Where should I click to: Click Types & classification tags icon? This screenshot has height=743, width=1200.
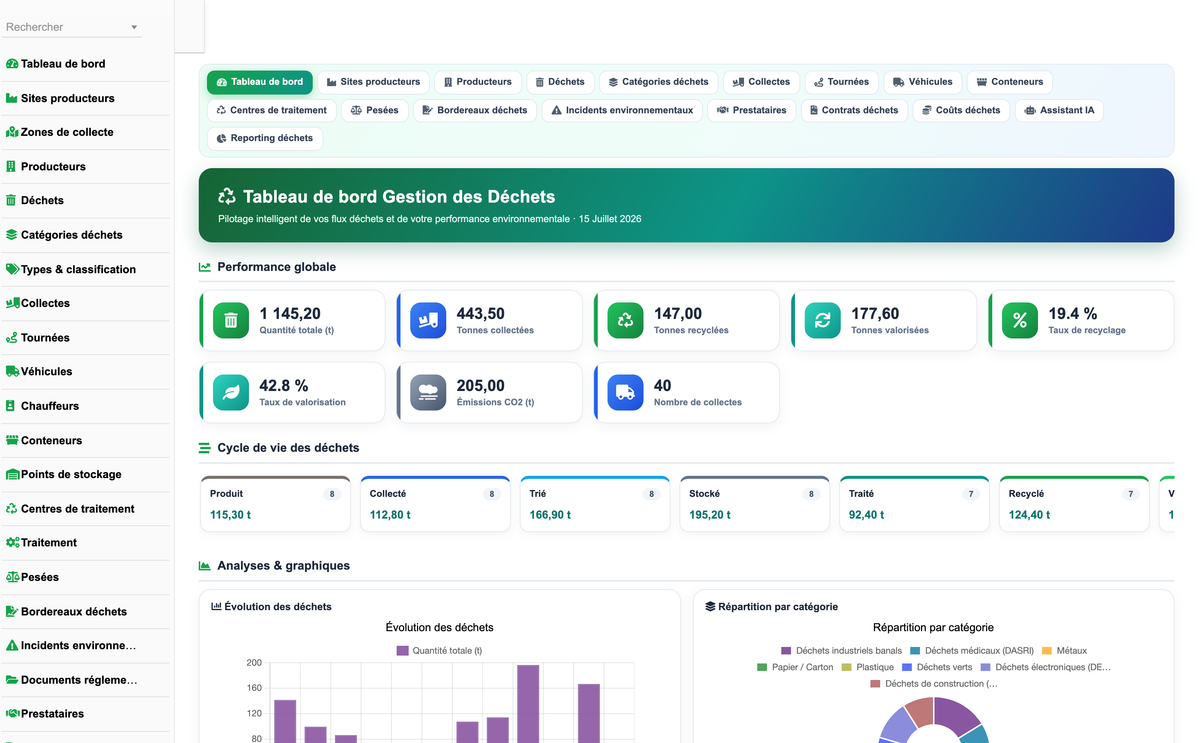click(12, 269)
